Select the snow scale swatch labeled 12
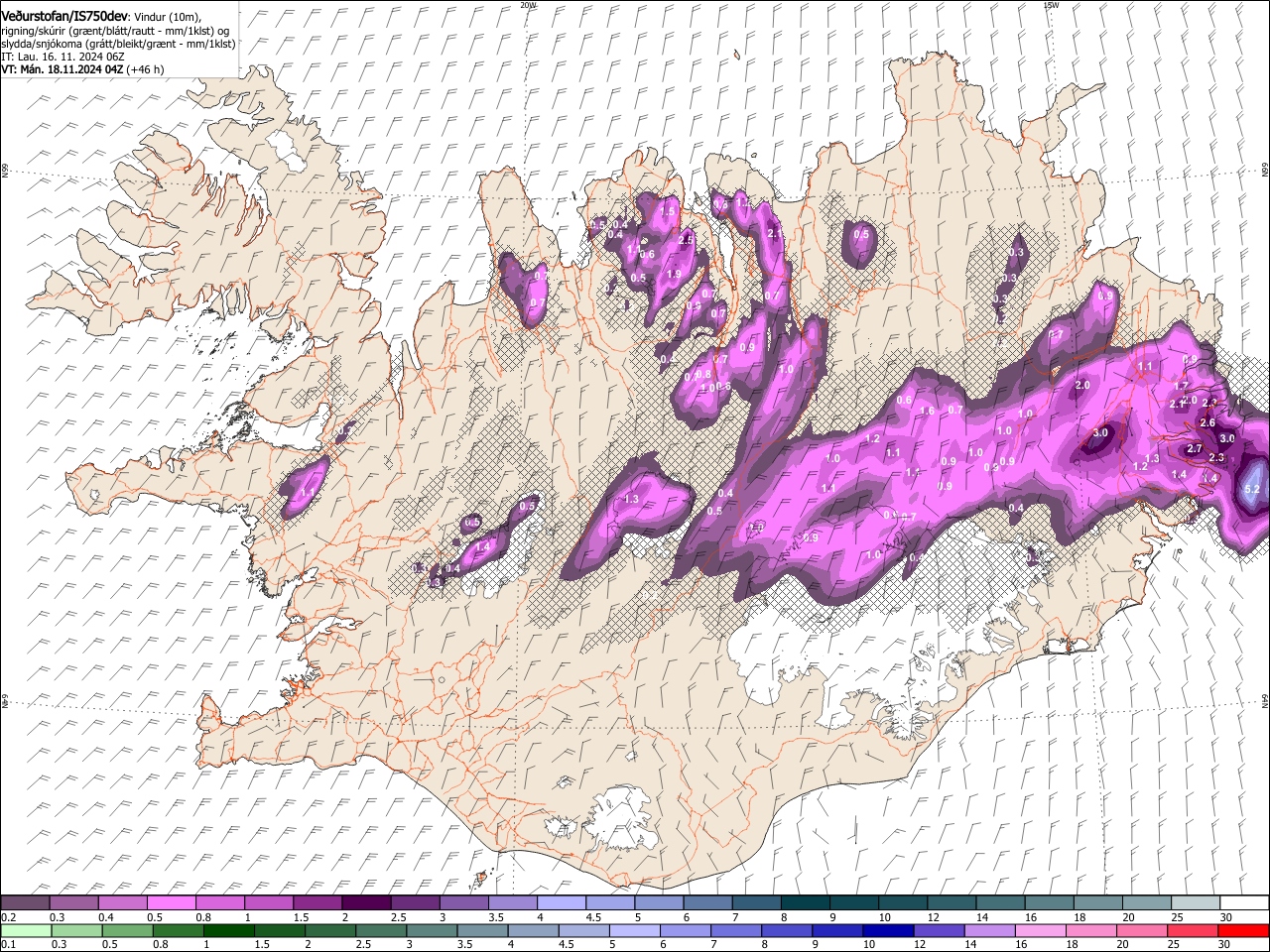Screen dimensions: 1270x952 (x=952, y=902)
